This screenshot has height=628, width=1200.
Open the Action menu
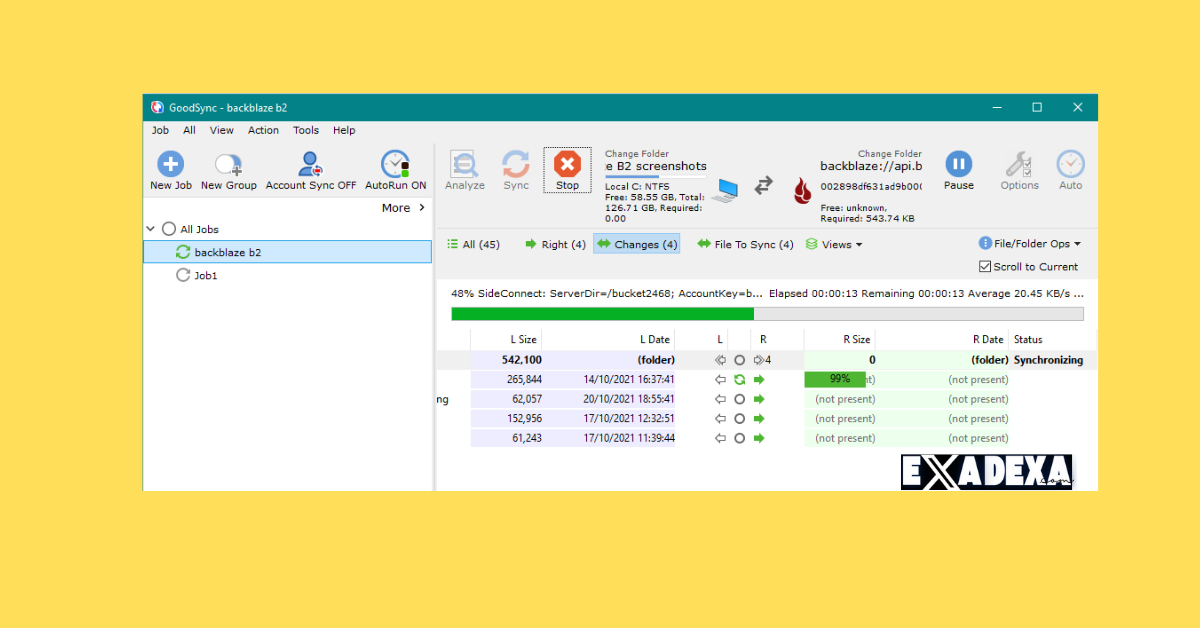pos(263,130)
